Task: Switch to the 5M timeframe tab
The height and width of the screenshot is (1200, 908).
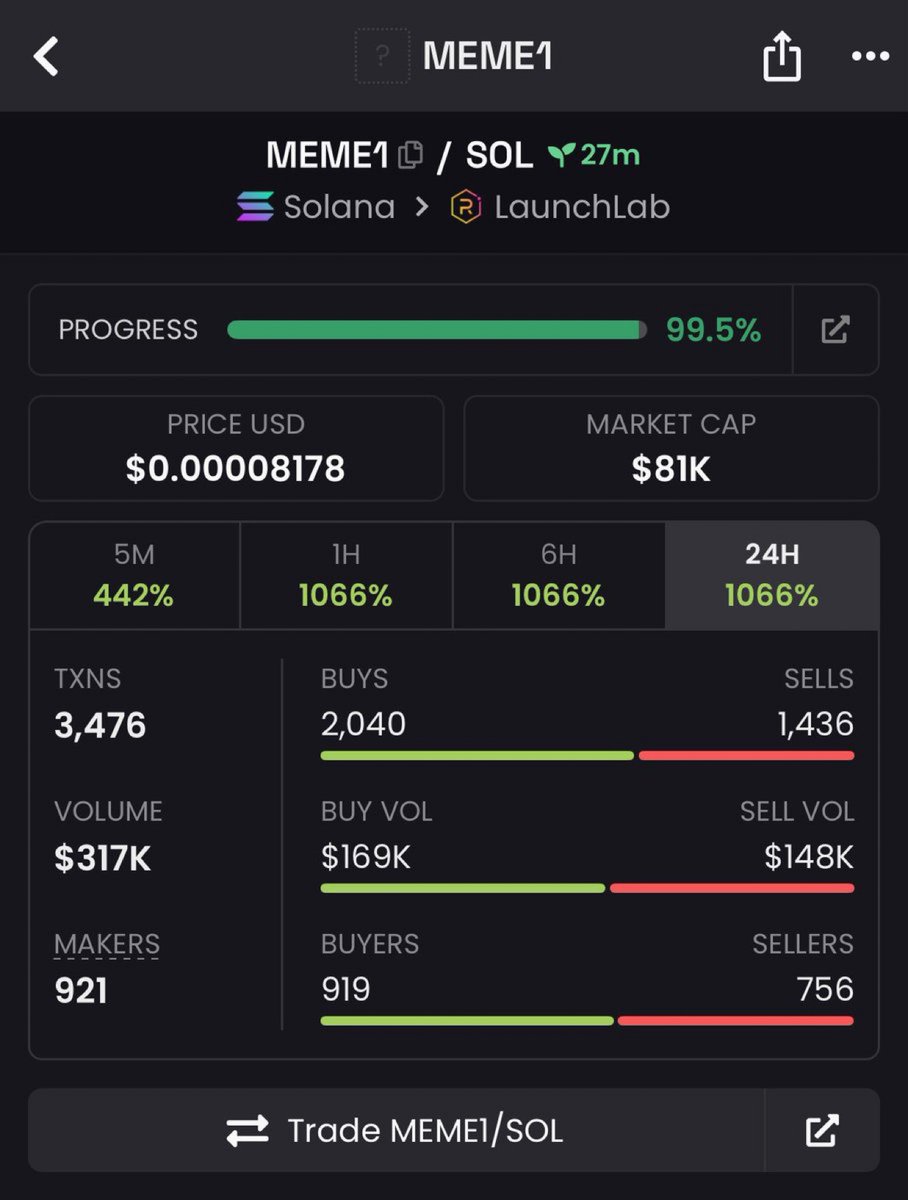Action: [x=134, y=576]
